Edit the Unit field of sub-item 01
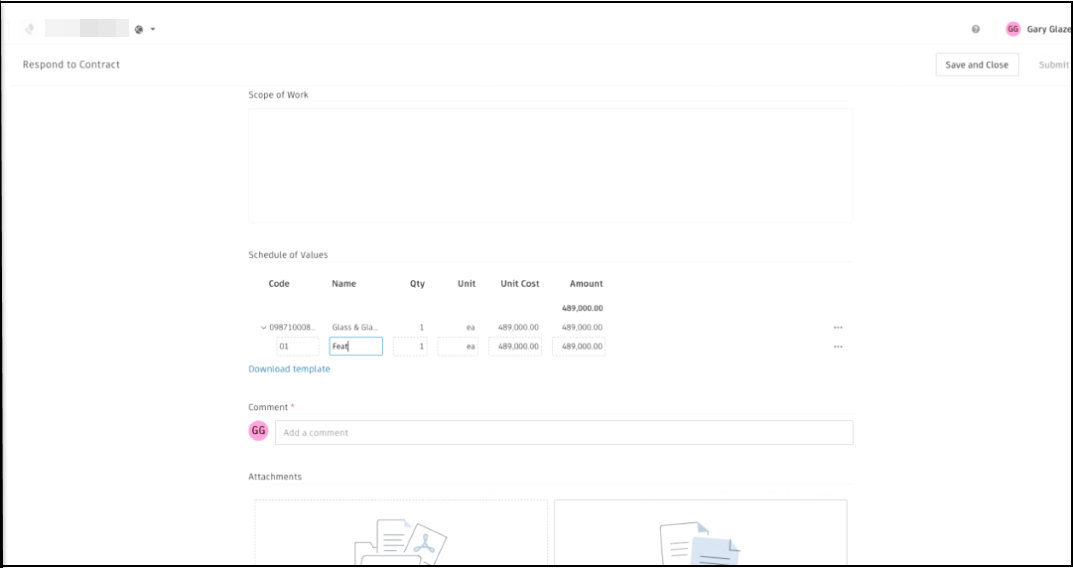This screenshot has width=1073, height=568. point(458,346)
